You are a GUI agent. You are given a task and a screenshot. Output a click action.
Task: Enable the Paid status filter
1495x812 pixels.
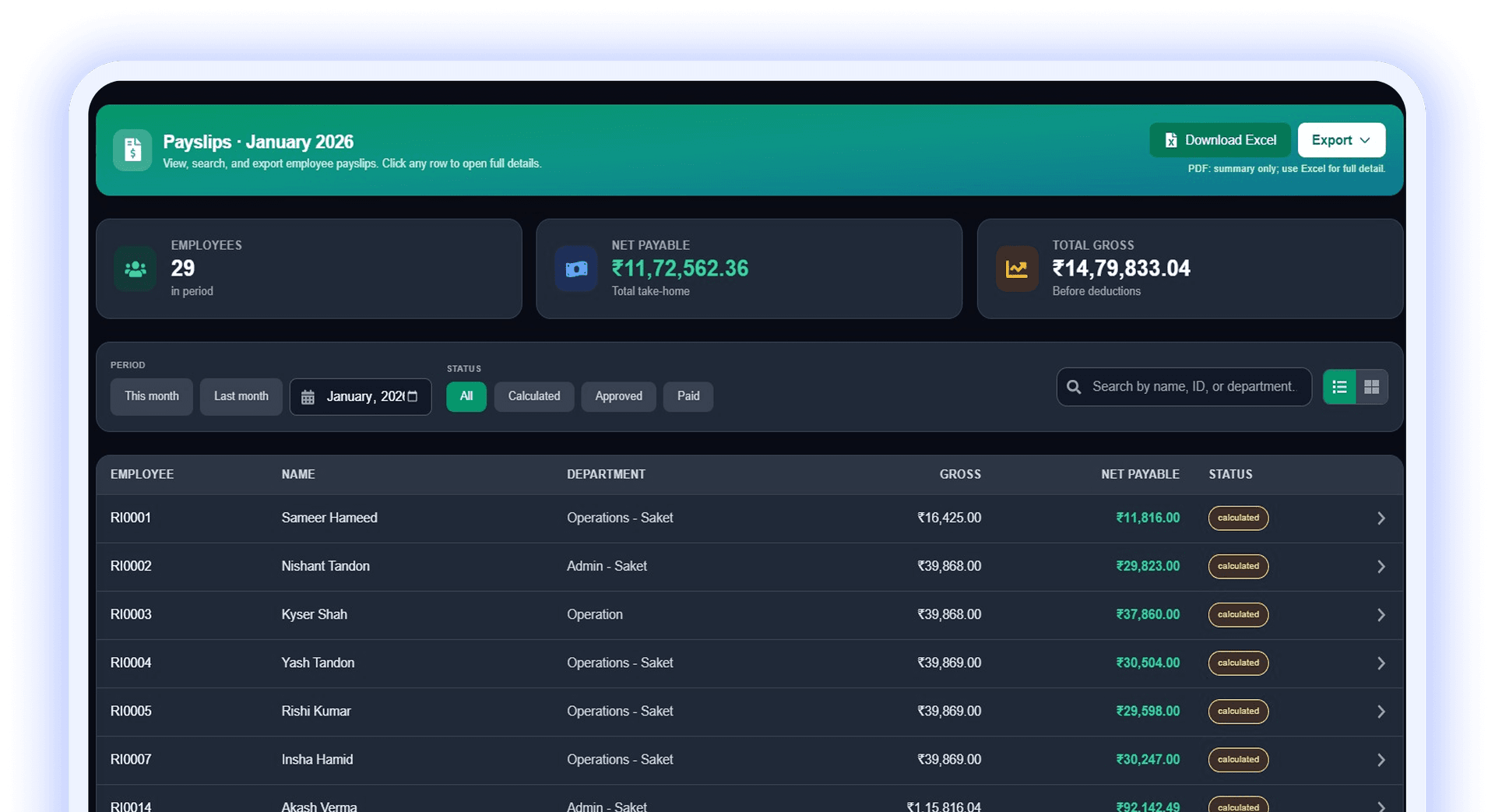(x=688, y=396)
